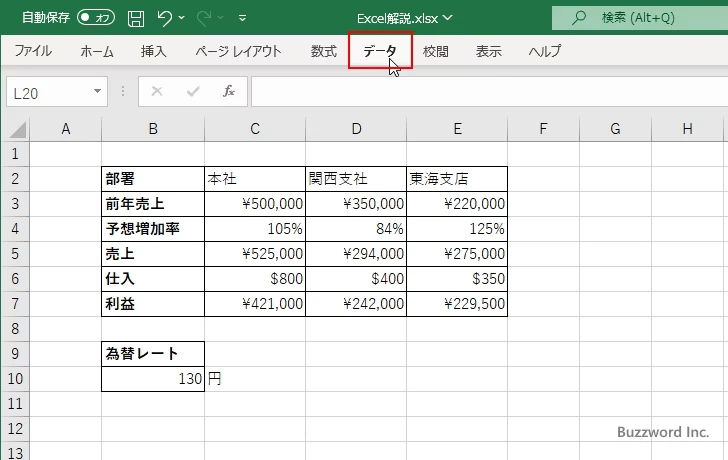Select cell with 125%

pyautogui.click(x=457, y=229)
